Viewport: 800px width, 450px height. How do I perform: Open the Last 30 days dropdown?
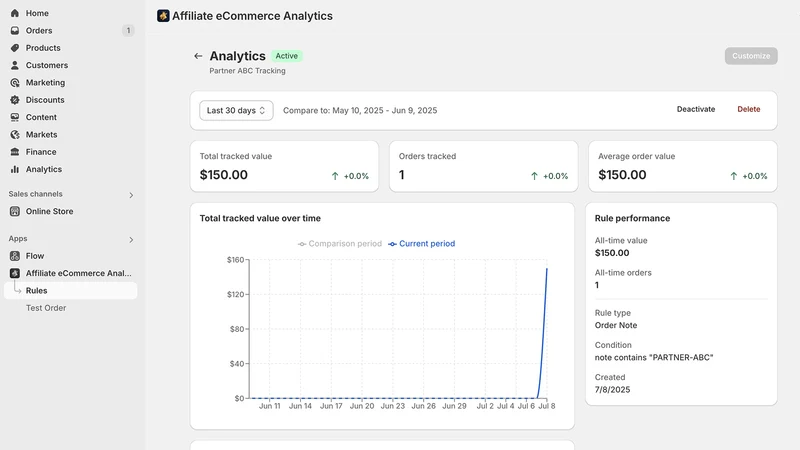[x=236, y=111]
